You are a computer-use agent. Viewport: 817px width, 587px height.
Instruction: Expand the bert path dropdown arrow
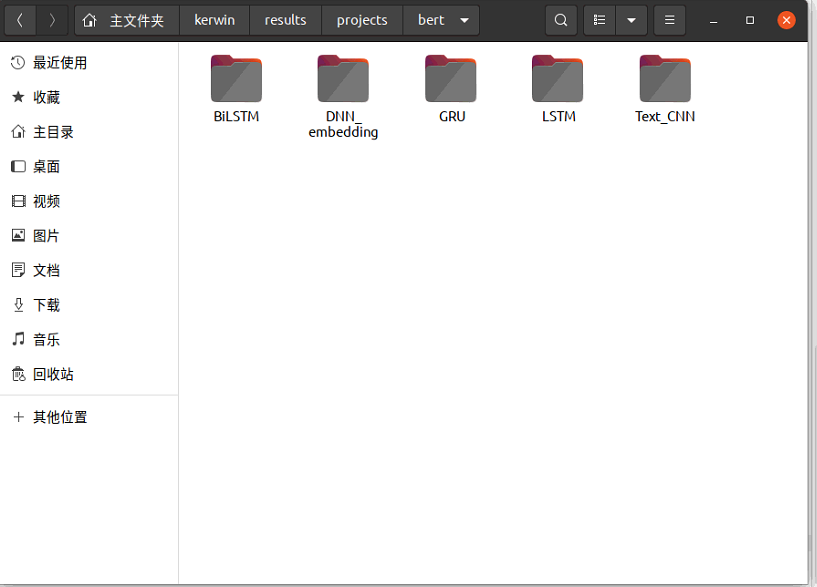[x=464, y=20]
